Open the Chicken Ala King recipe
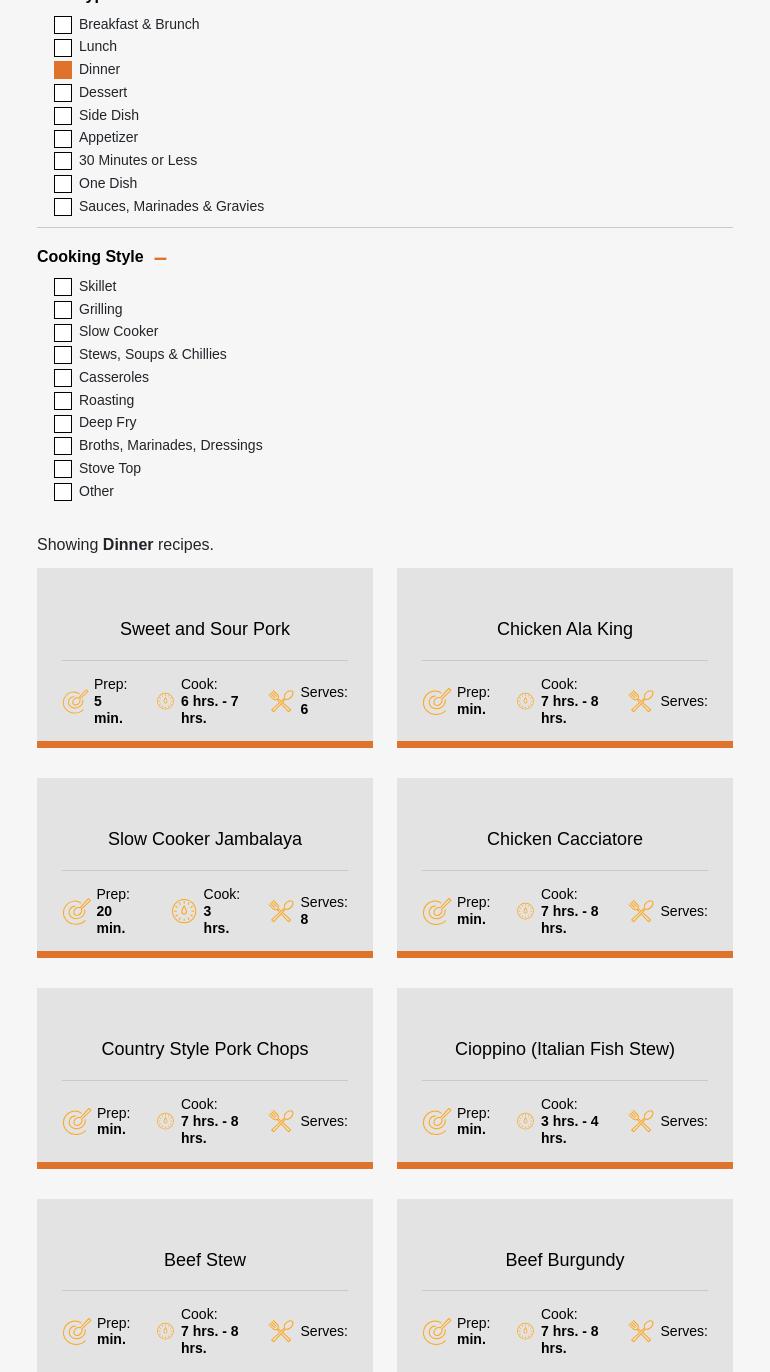Viewport: 770px width, 1372px height. 564,629
